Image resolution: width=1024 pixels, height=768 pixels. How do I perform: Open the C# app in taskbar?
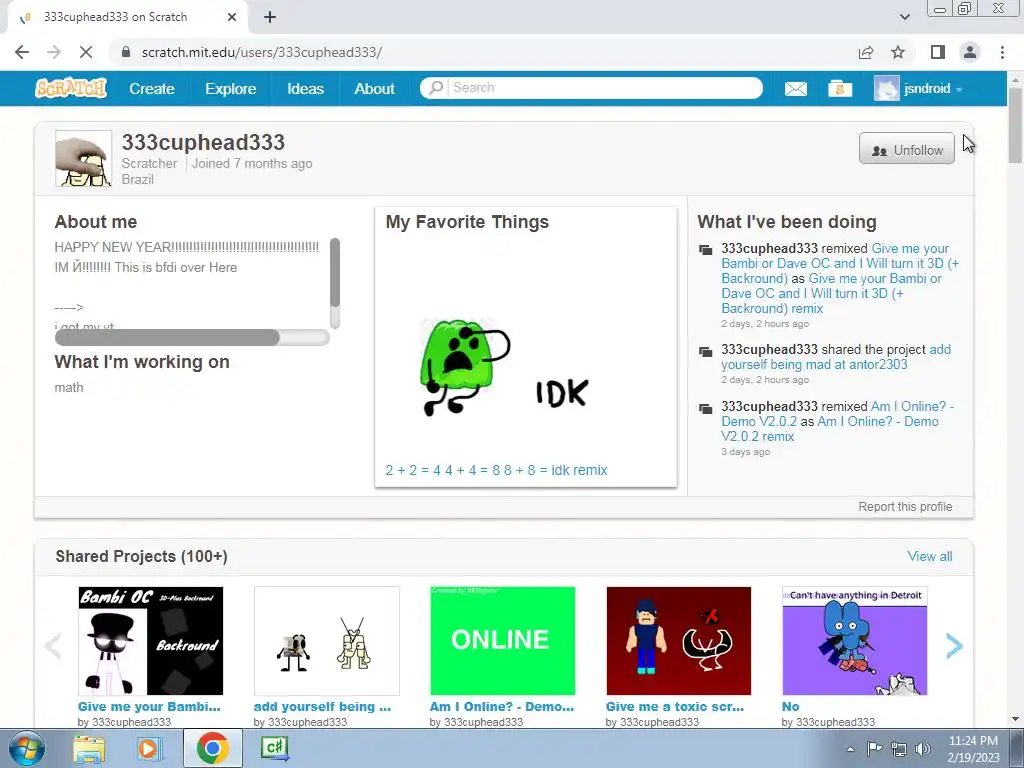click(x=274, y=748)
